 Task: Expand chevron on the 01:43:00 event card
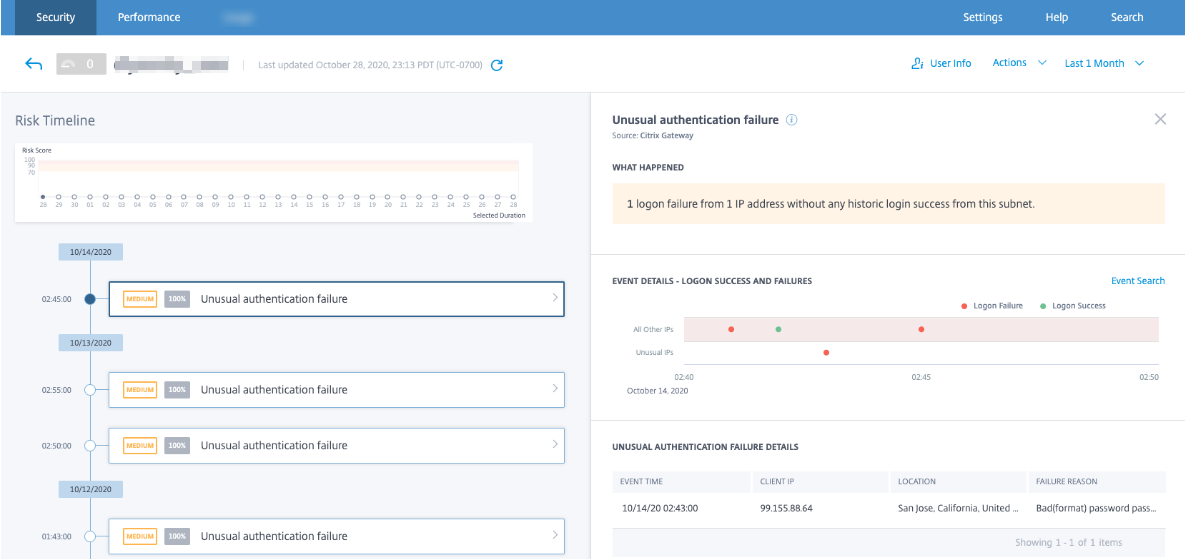555,535
